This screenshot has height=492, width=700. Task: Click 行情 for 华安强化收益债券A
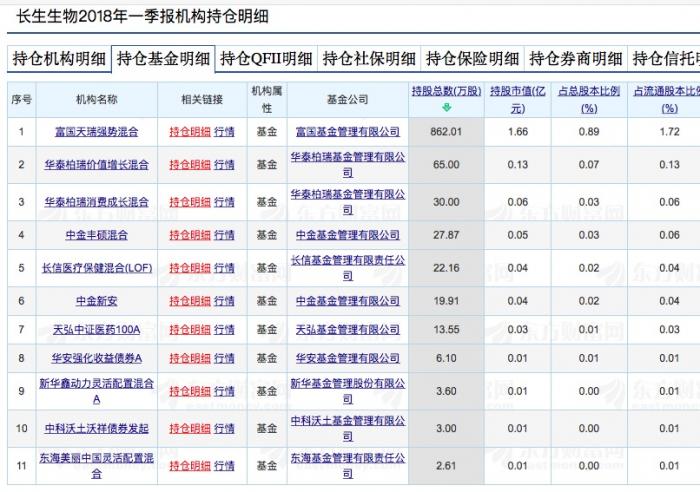224,358
